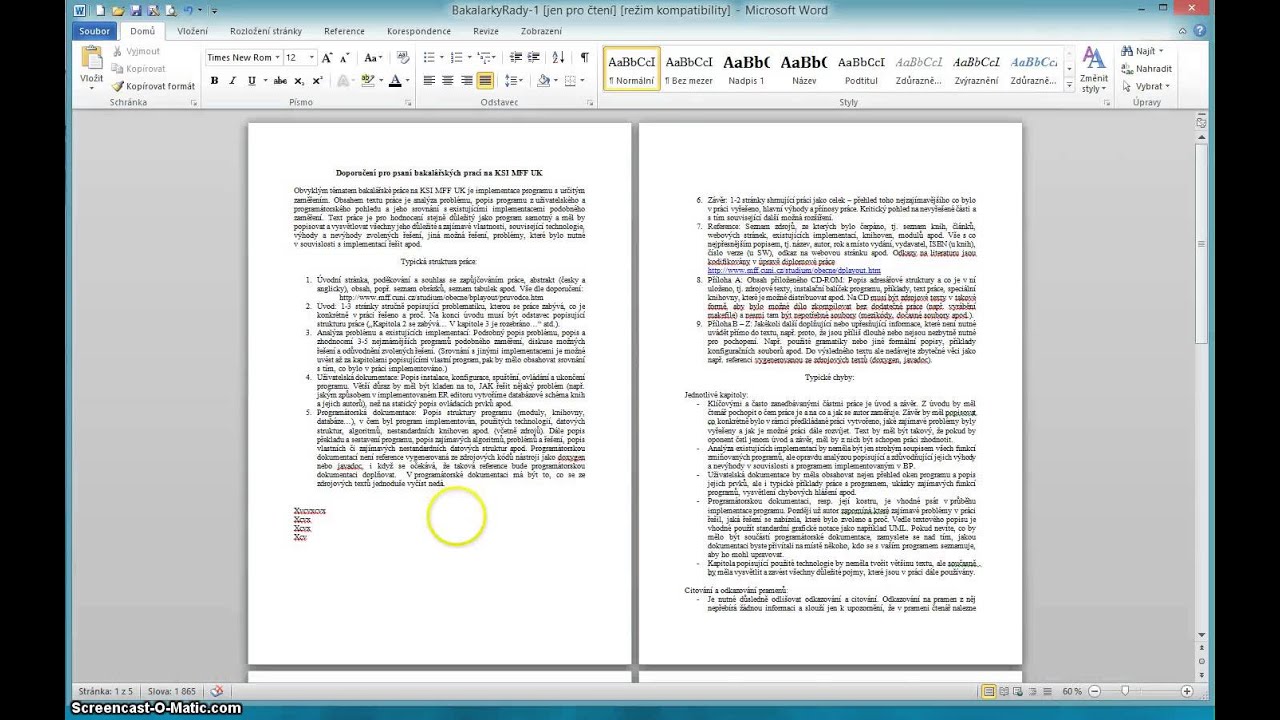
Task: Toggle Underline formatting
Action: tap(252, 81)
